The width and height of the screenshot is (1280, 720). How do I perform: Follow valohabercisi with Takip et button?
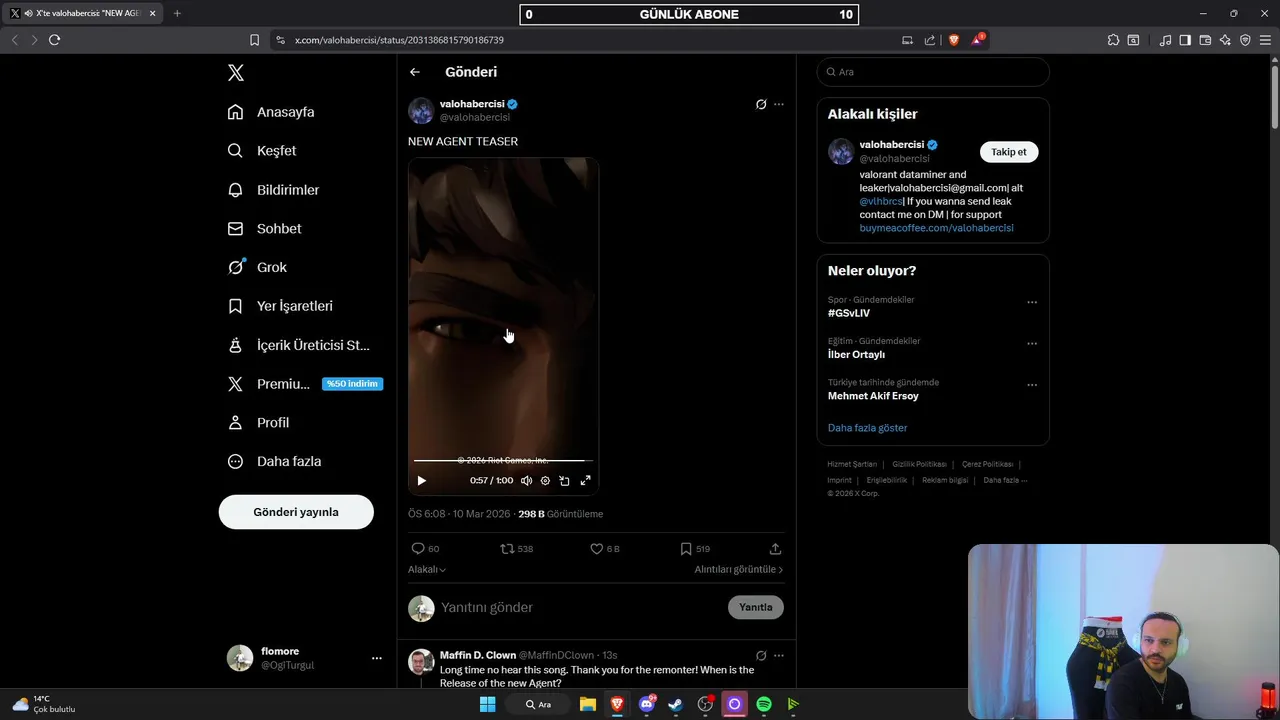pyautogui.click(x=1009, y=152)
